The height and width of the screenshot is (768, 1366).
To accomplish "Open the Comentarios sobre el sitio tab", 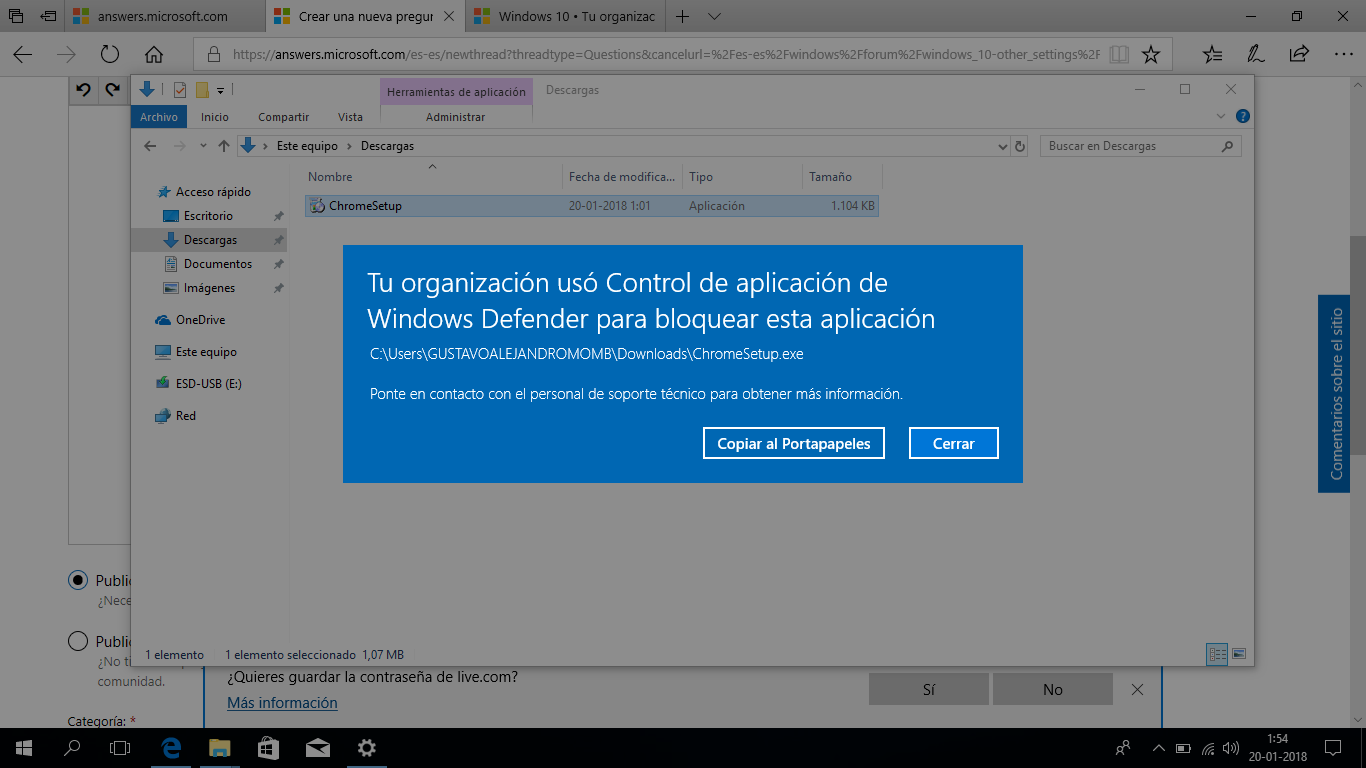I will [1334, 394].
